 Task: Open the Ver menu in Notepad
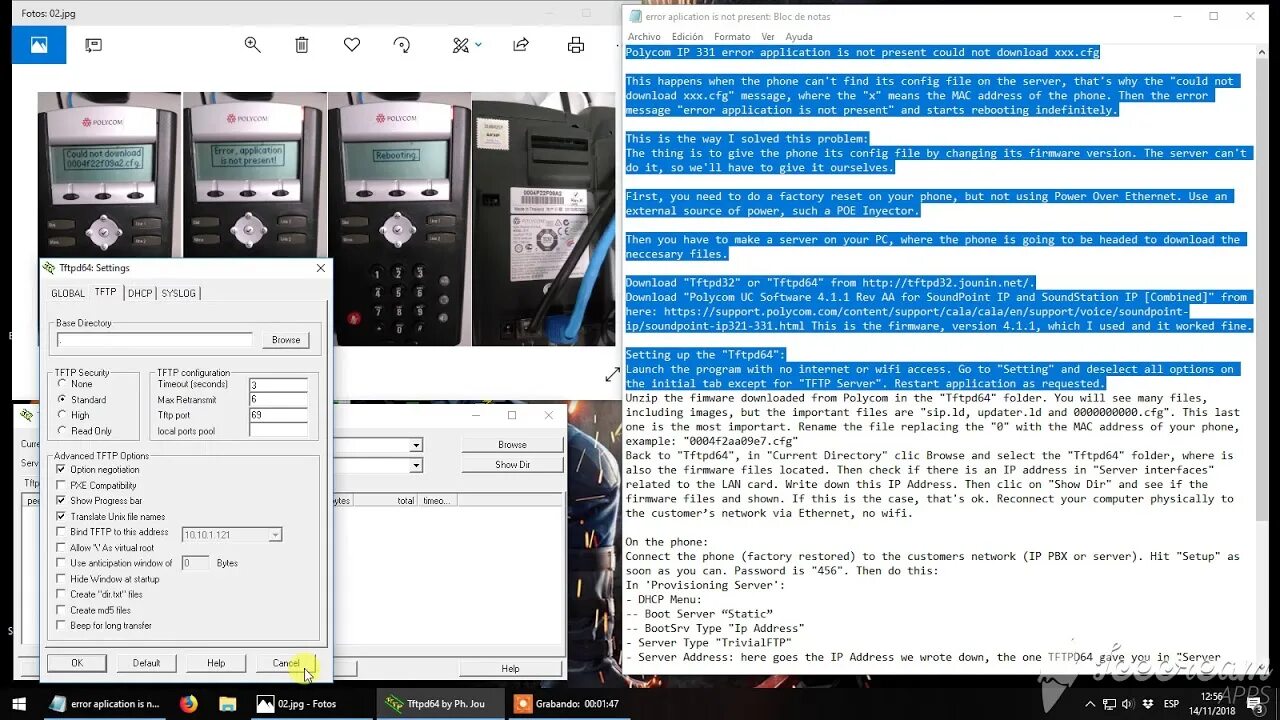click(x=768, y=37)
